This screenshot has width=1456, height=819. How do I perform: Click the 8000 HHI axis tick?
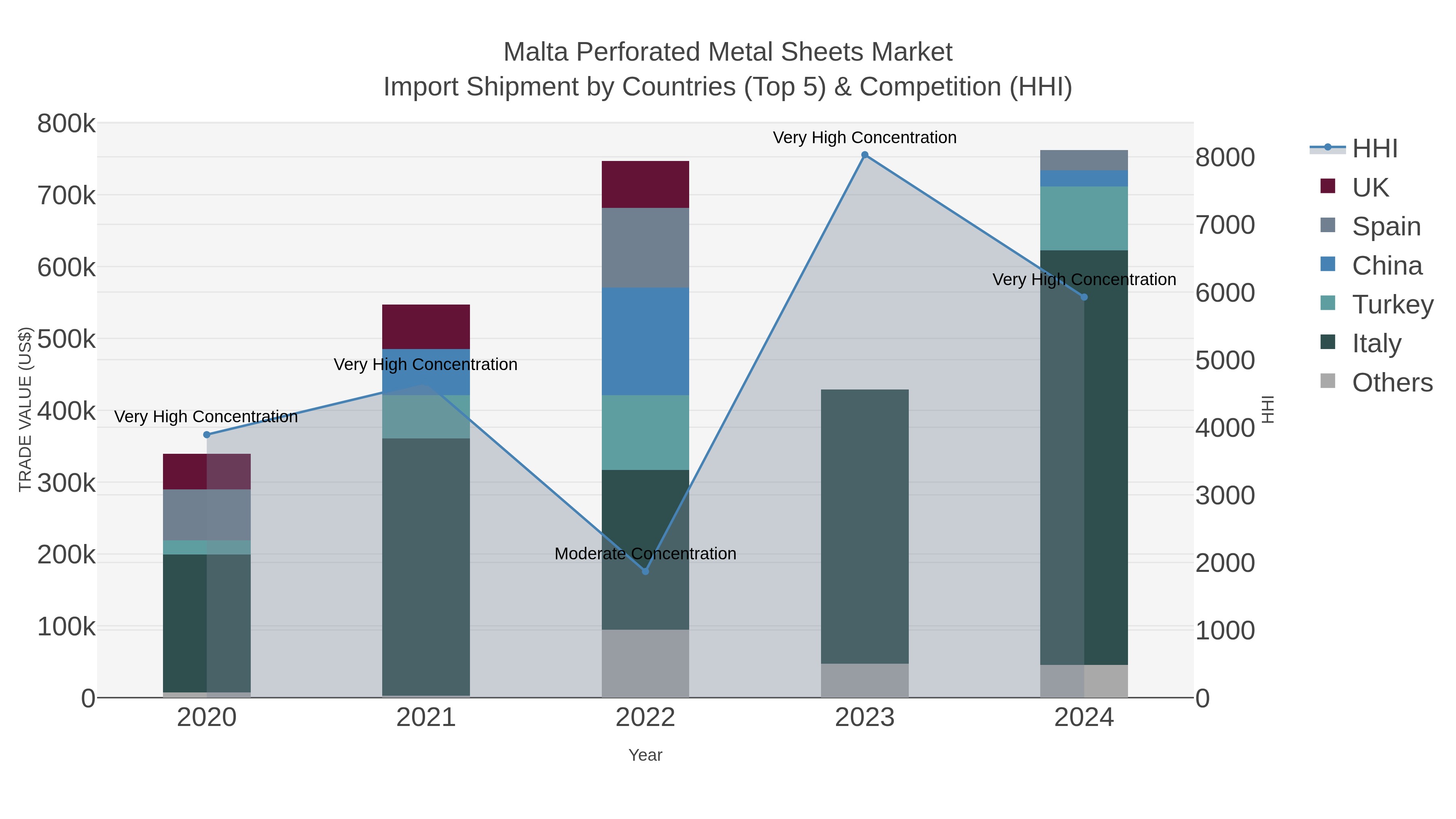(x=1225, y=157)
